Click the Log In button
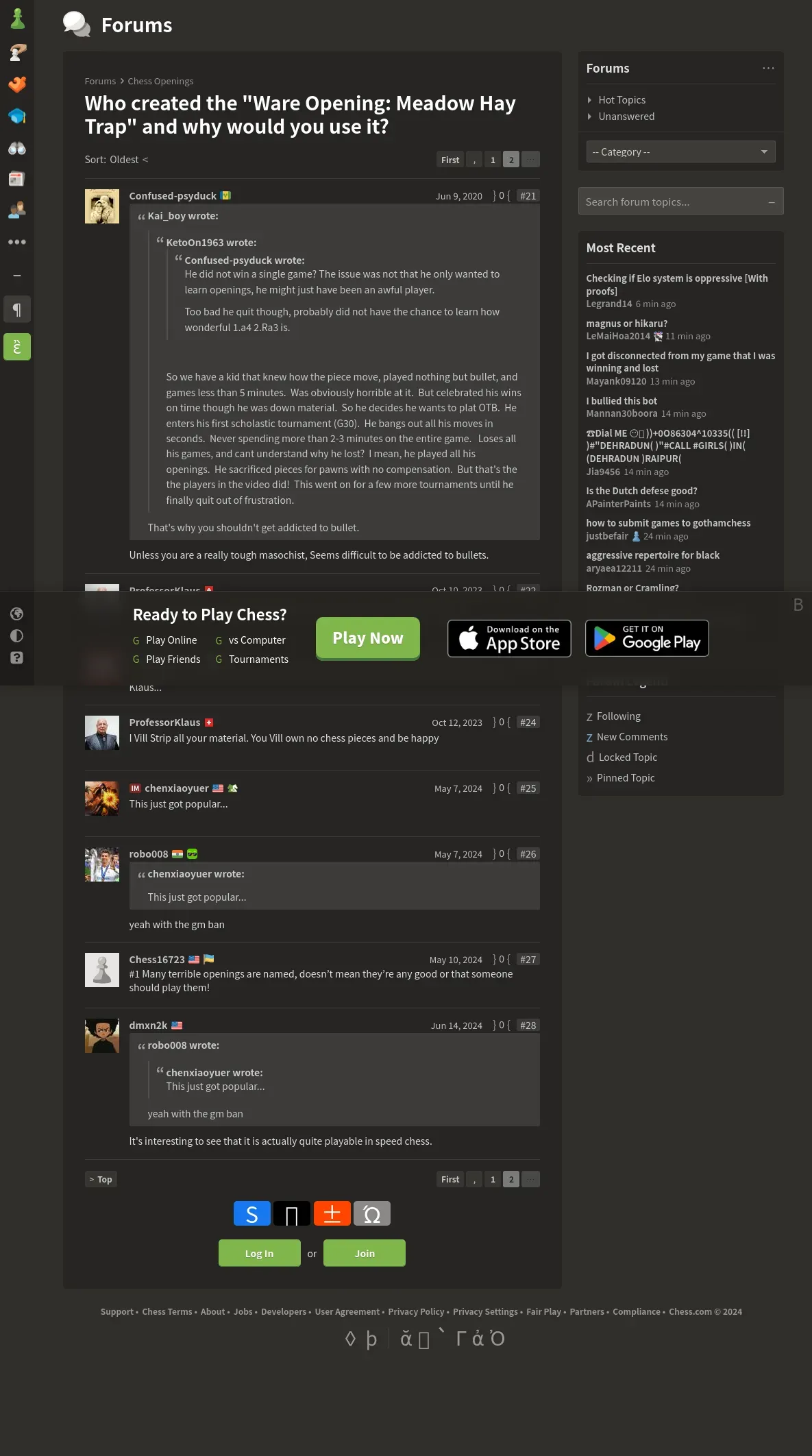 [x=259, y=1253]
